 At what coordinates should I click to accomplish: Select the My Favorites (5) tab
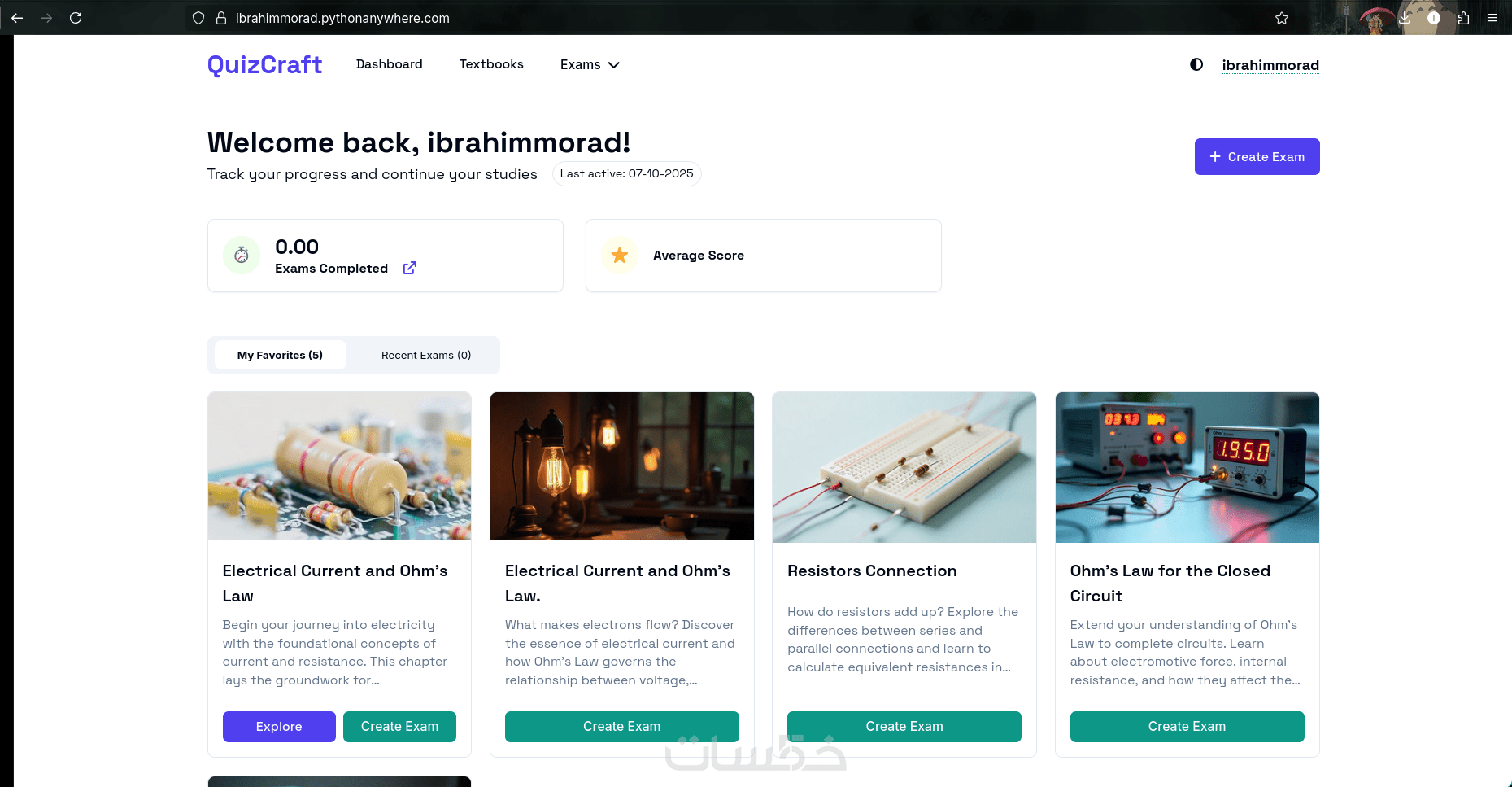280,355
